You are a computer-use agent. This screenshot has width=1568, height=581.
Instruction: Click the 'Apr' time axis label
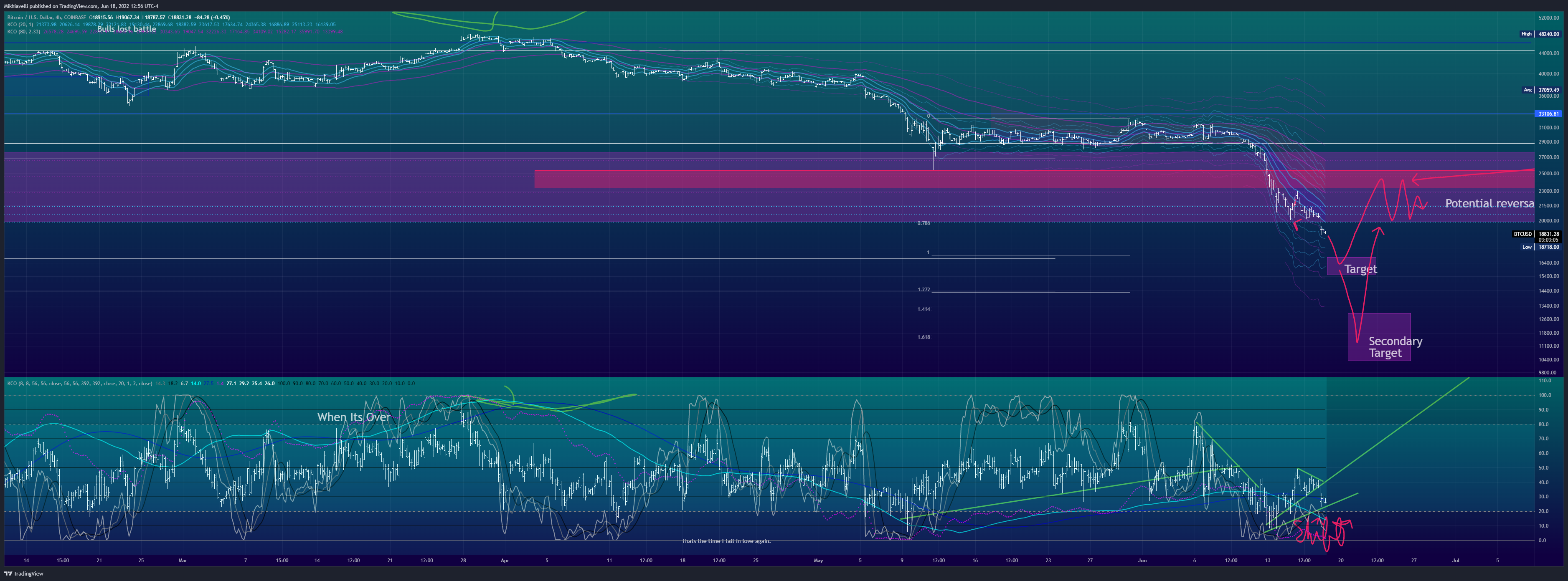505,560
